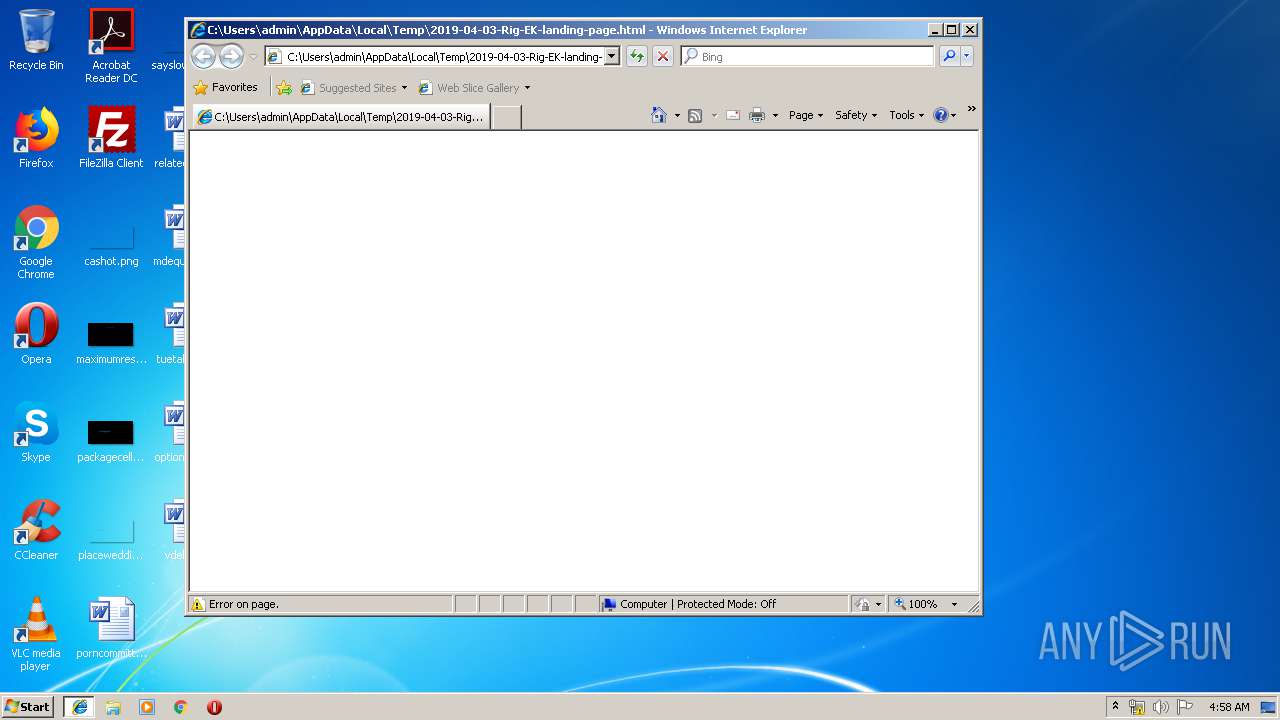Click the Error on page warning icon
Image resolution: width=1280 pixels, height=720 pixels.
point(198,604)
